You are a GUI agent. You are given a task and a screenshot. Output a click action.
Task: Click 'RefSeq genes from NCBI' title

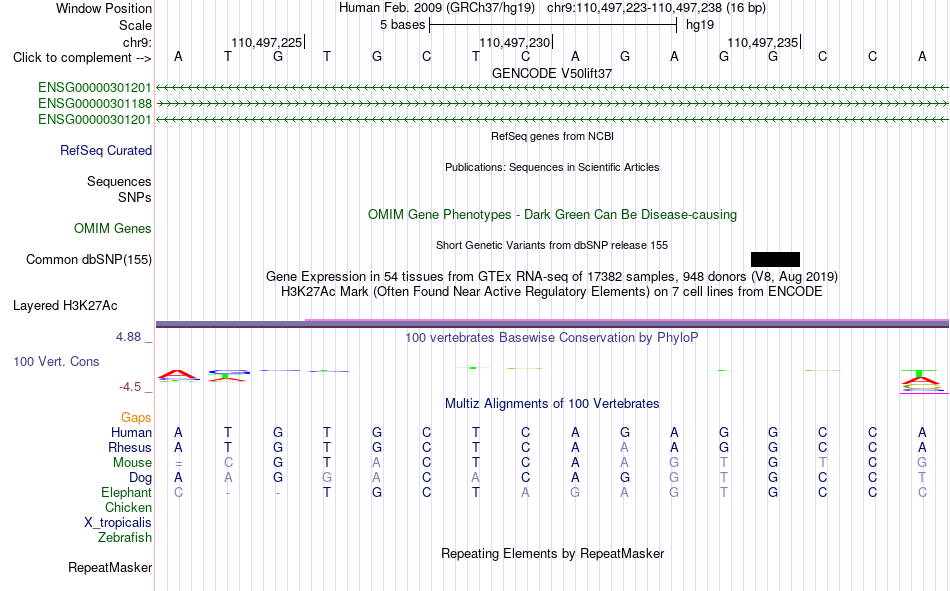pos(553,136)
